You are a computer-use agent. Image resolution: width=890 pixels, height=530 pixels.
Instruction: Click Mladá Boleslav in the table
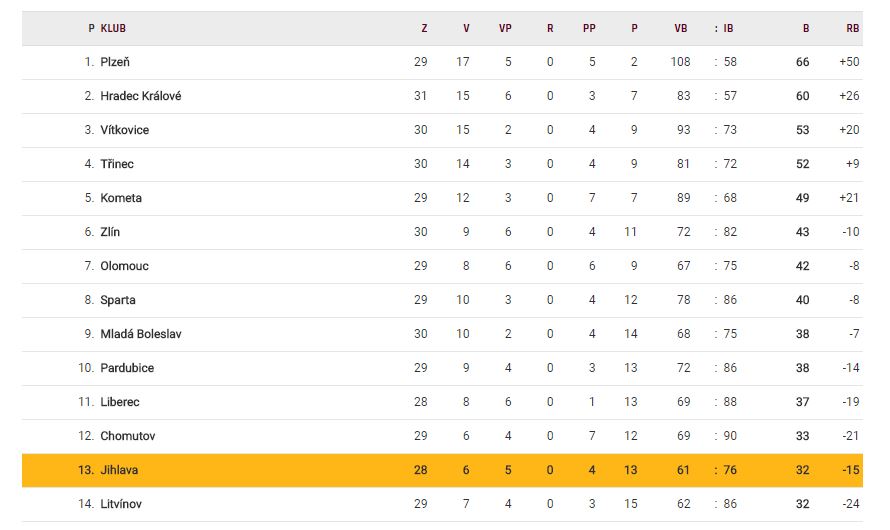(141, 334)
